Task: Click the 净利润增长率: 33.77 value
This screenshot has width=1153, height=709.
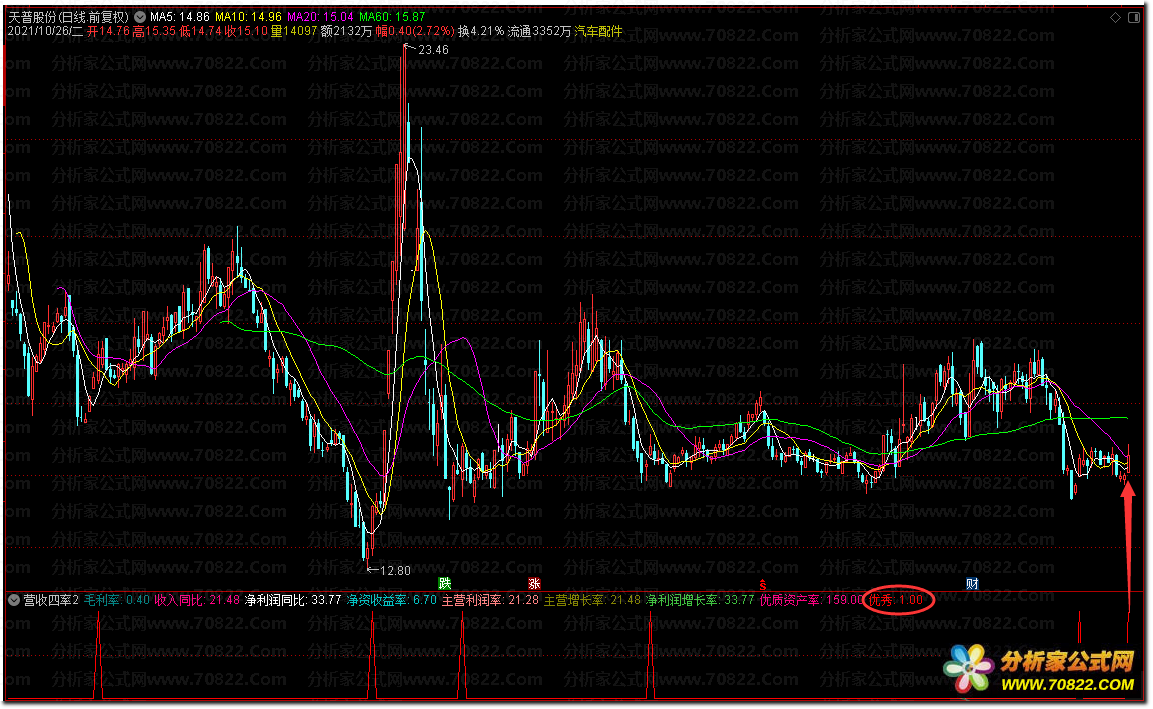Action: point(700,600)
